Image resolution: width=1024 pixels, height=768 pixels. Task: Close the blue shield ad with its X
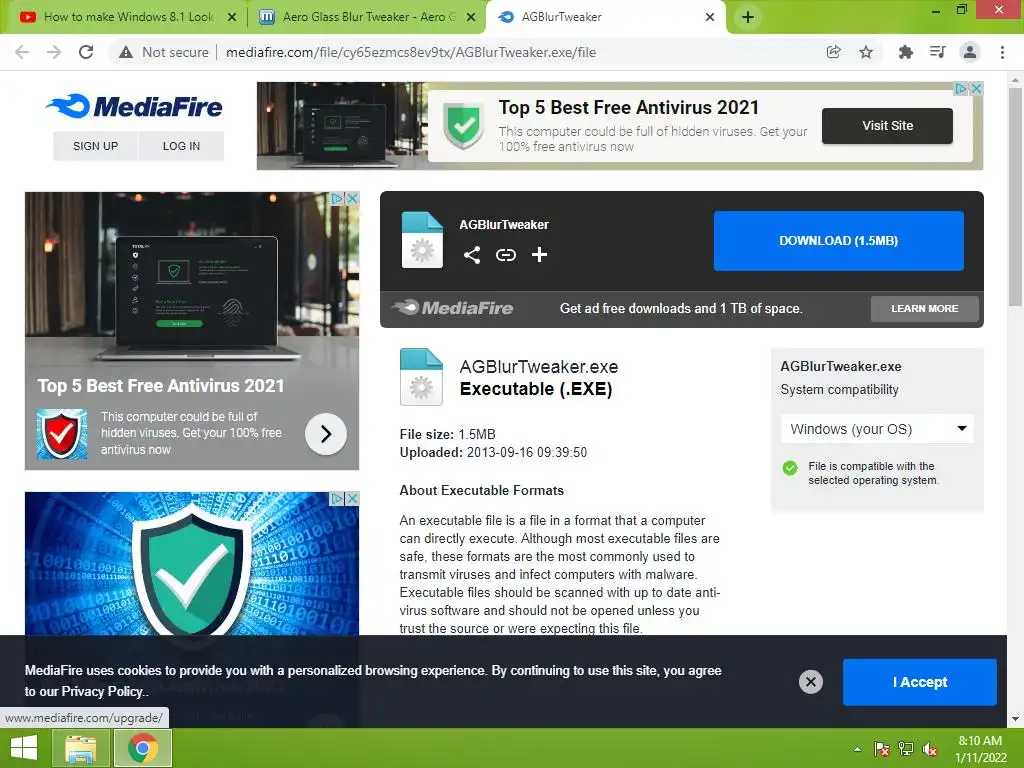click(352, 498)
